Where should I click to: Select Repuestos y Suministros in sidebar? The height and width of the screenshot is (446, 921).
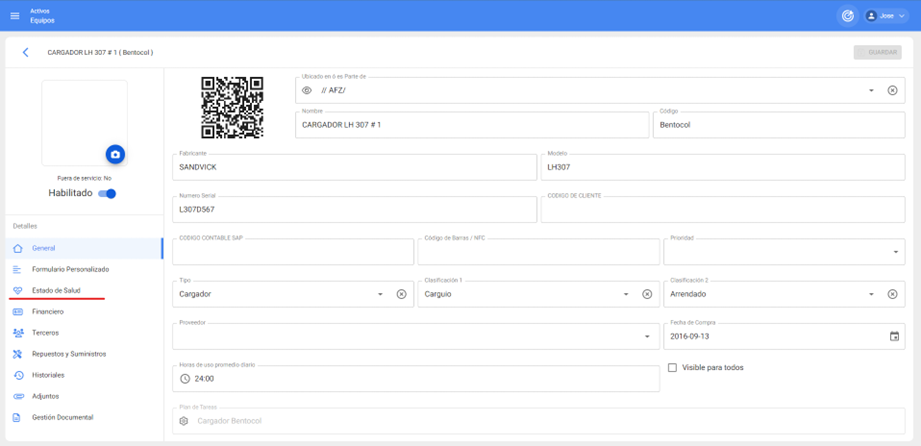(x=68, y=354)
